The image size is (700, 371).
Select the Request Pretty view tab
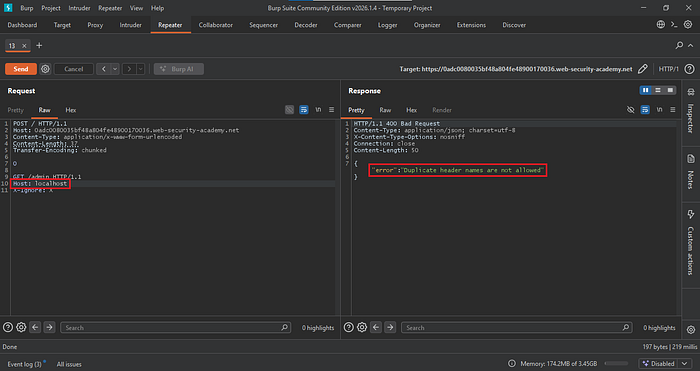[16, 110]
